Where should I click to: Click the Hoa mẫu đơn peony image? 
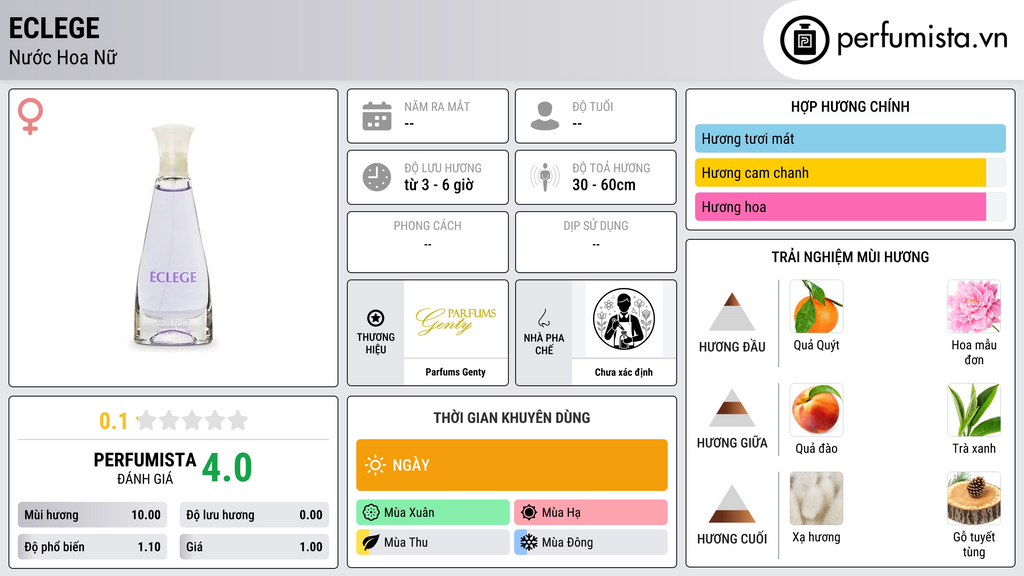[974, 306]
